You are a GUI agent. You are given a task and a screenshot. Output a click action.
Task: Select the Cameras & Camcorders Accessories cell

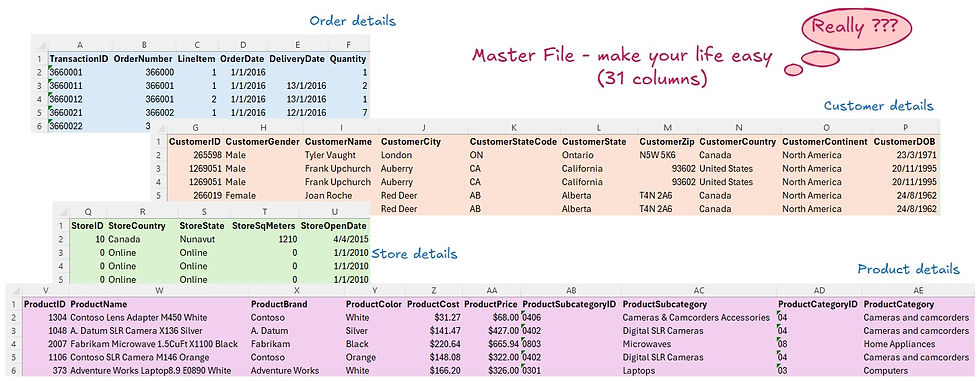pyautogui.click(x=698, y=317)
